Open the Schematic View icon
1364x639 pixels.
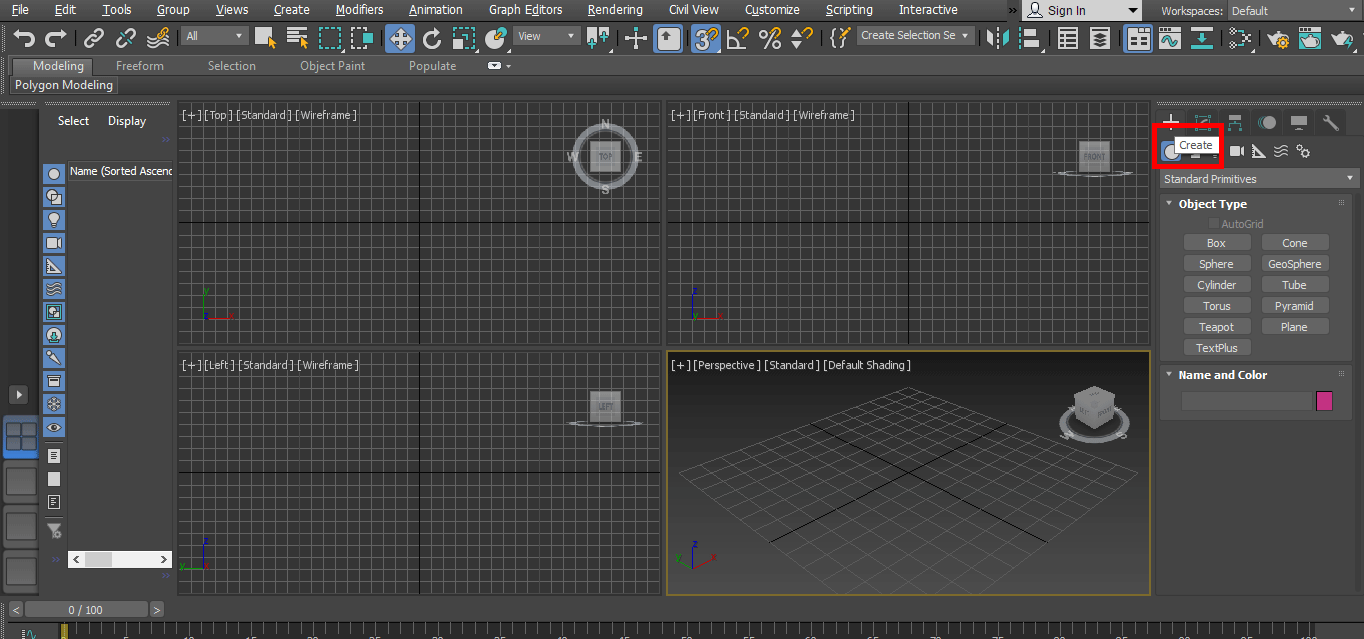(x=1201, y=39)
